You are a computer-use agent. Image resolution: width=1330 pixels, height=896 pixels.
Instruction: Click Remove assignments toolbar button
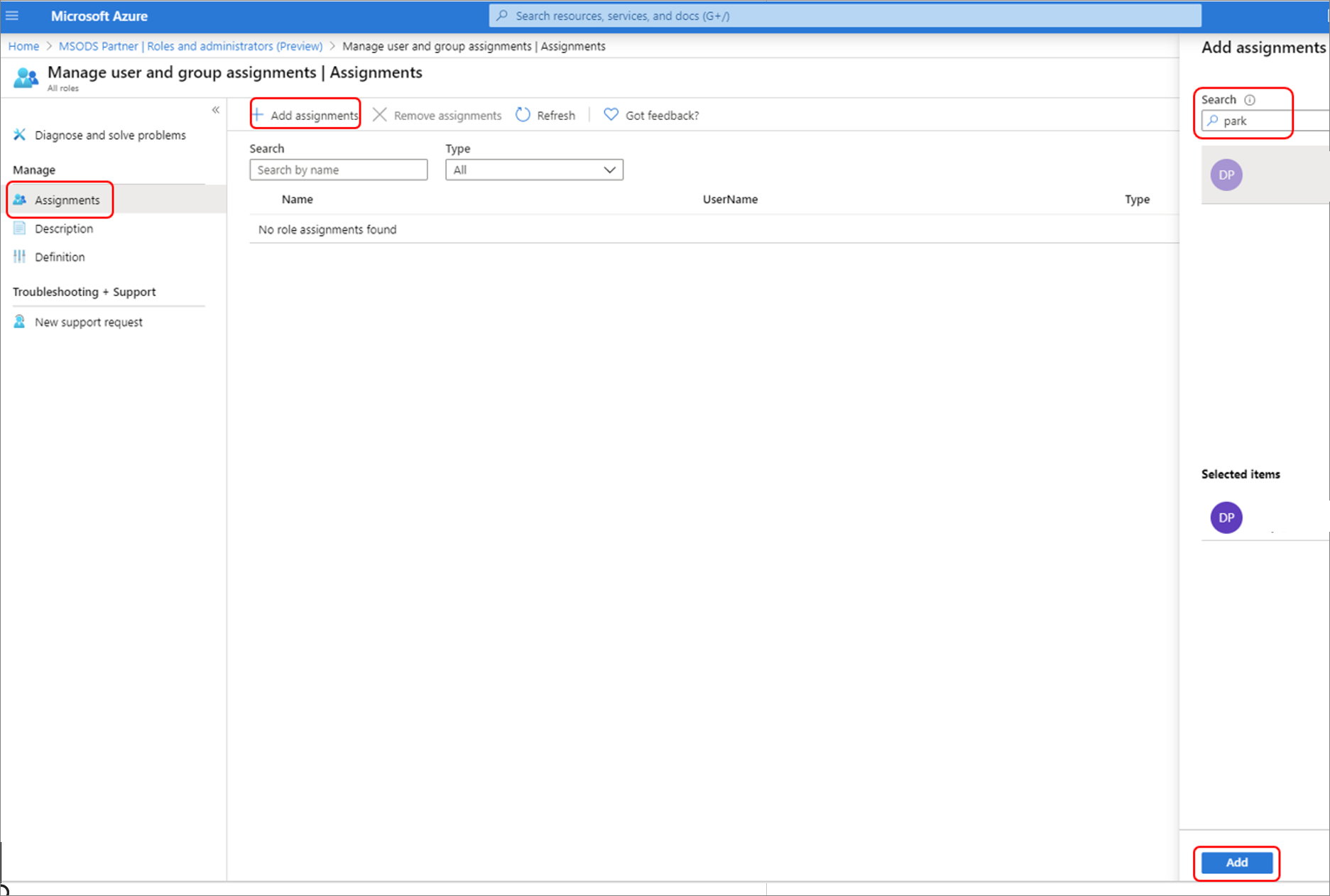(x=437, y=115)
